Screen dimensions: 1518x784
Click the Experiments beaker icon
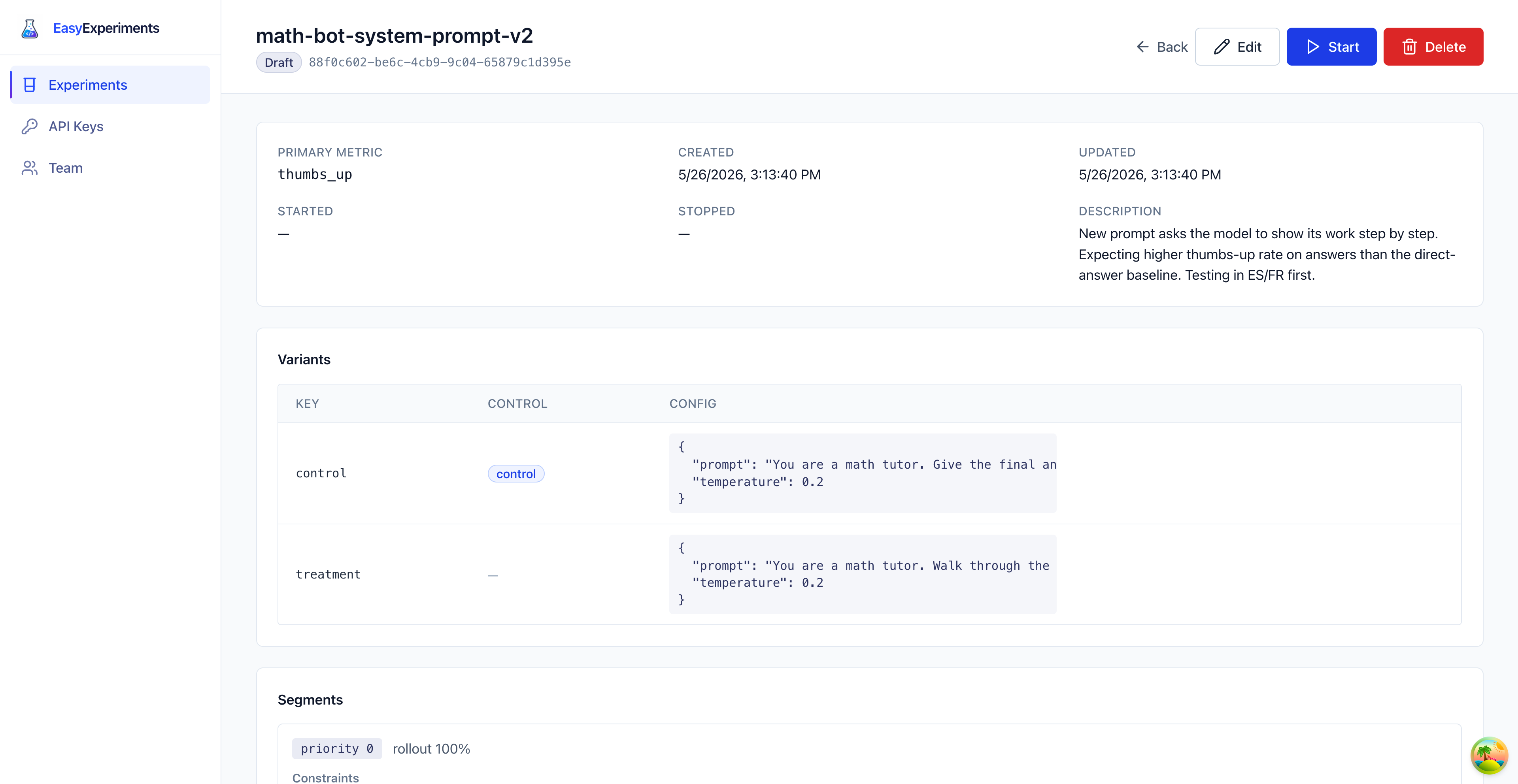pos(30,85)
